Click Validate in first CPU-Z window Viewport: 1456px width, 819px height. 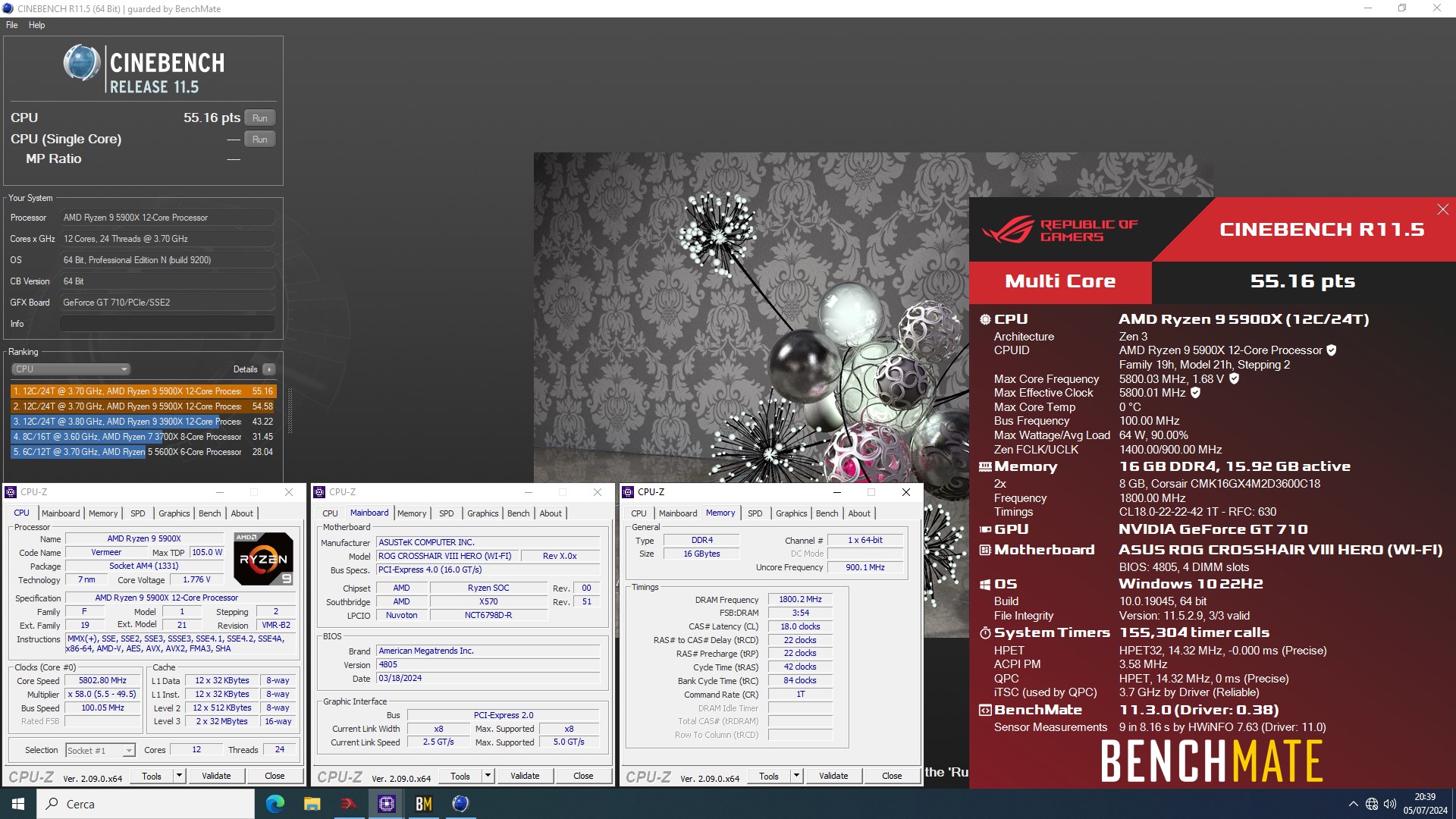click(216, 776)
